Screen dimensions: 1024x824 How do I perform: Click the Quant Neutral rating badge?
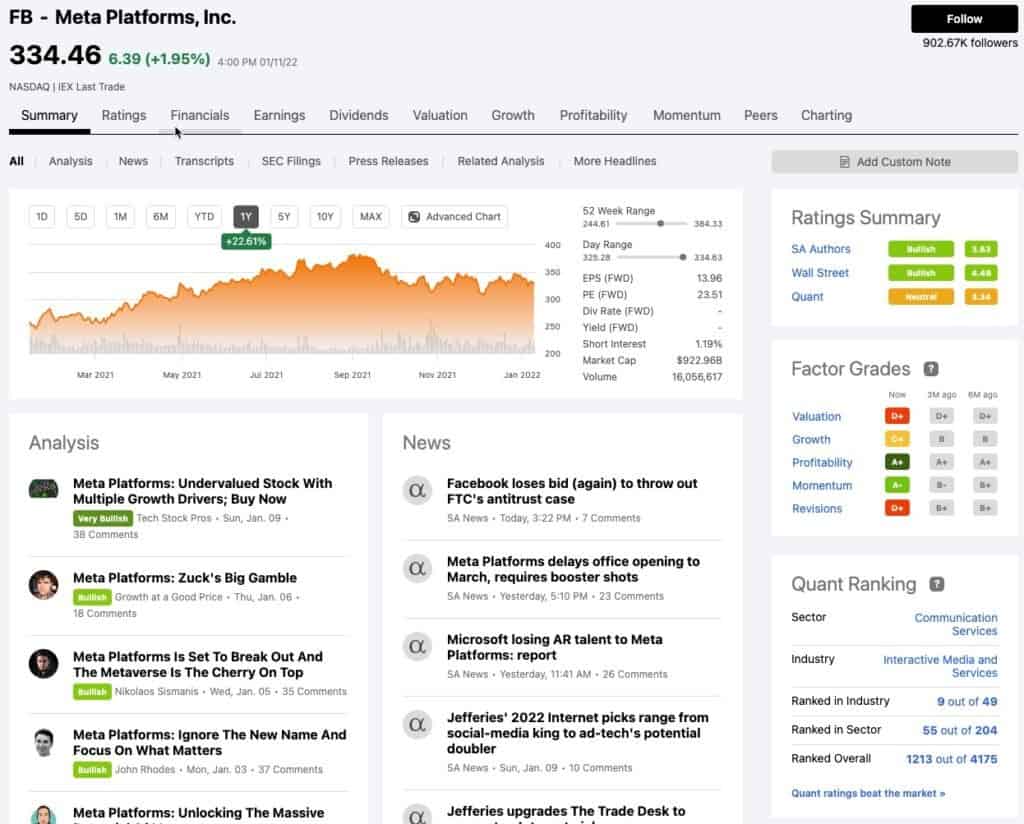pos(921,296)
